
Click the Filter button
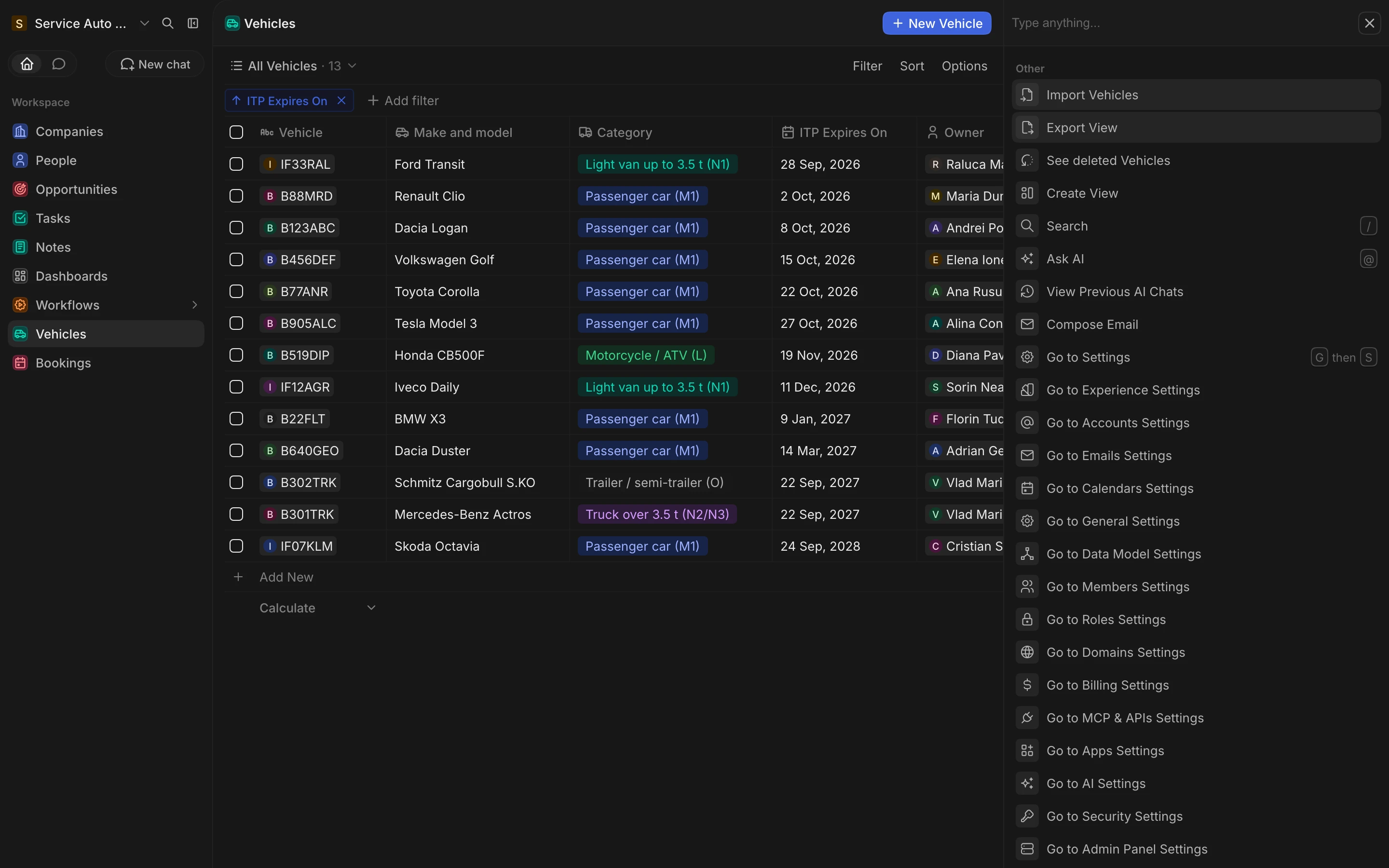tap(867, 66)
